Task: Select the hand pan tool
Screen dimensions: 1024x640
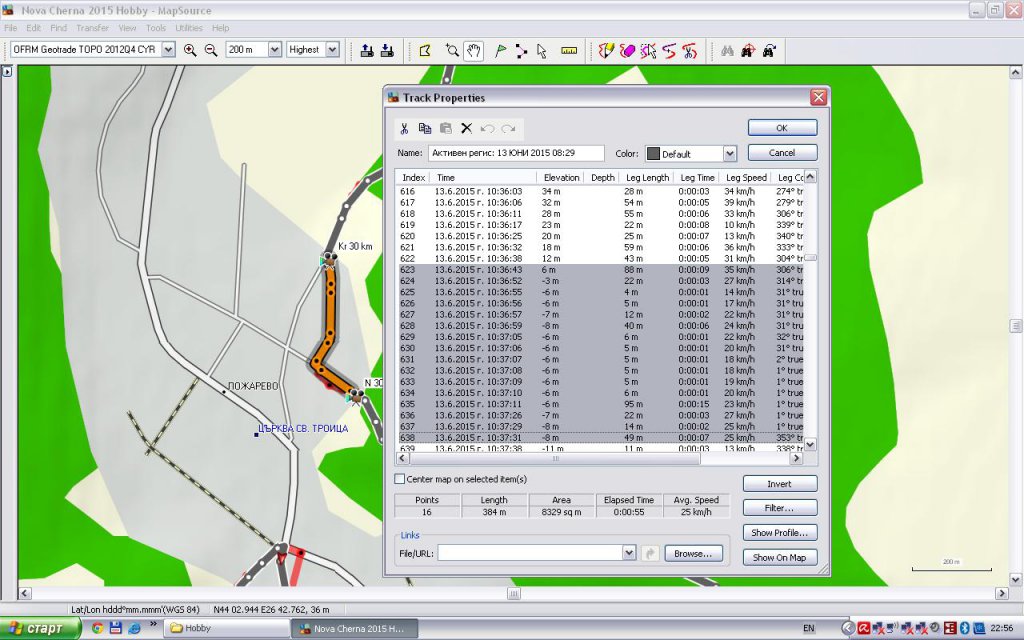Action: [x=473, y=50]
